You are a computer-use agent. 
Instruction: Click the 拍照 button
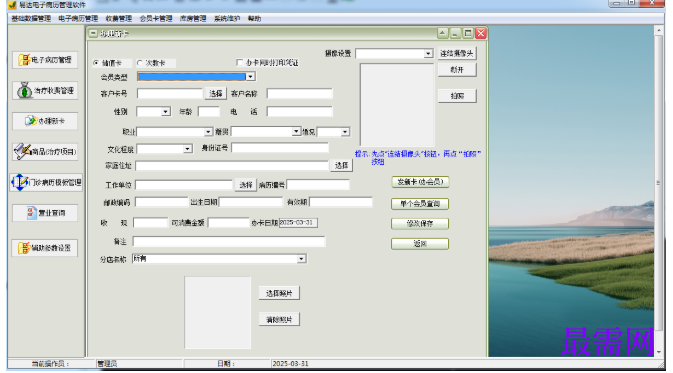[x=457, y=96]
